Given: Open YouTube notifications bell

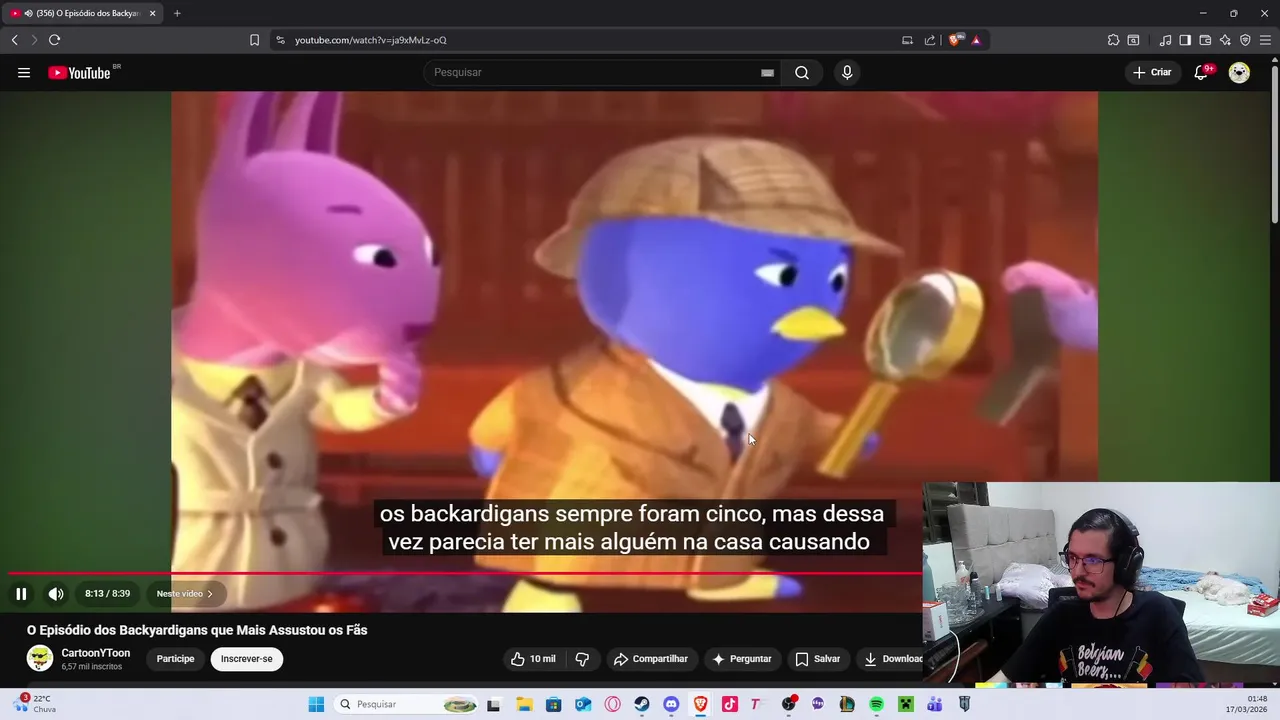Looking at the screenshot, I should pos(1202,72).
